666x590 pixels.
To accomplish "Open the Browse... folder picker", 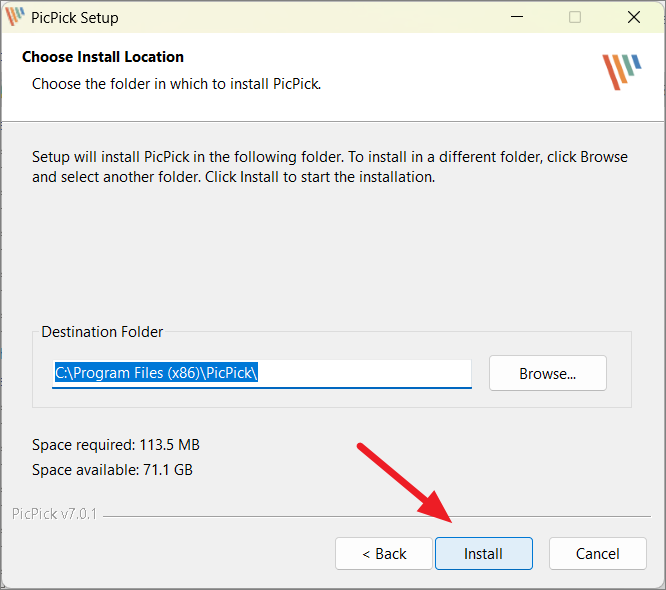I will click(547, 373).
